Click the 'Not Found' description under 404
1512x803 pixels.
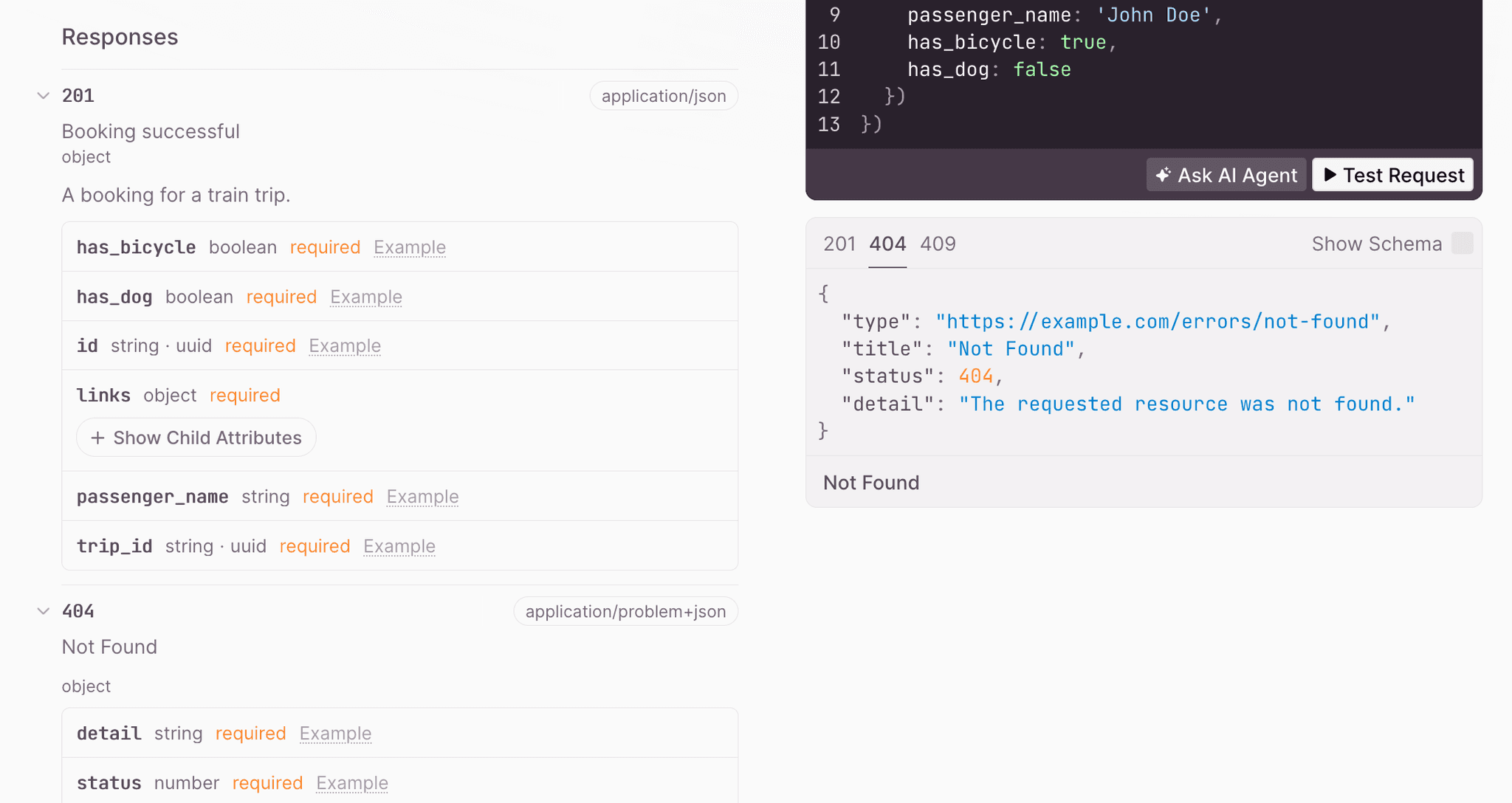click(x=109, y=647)
